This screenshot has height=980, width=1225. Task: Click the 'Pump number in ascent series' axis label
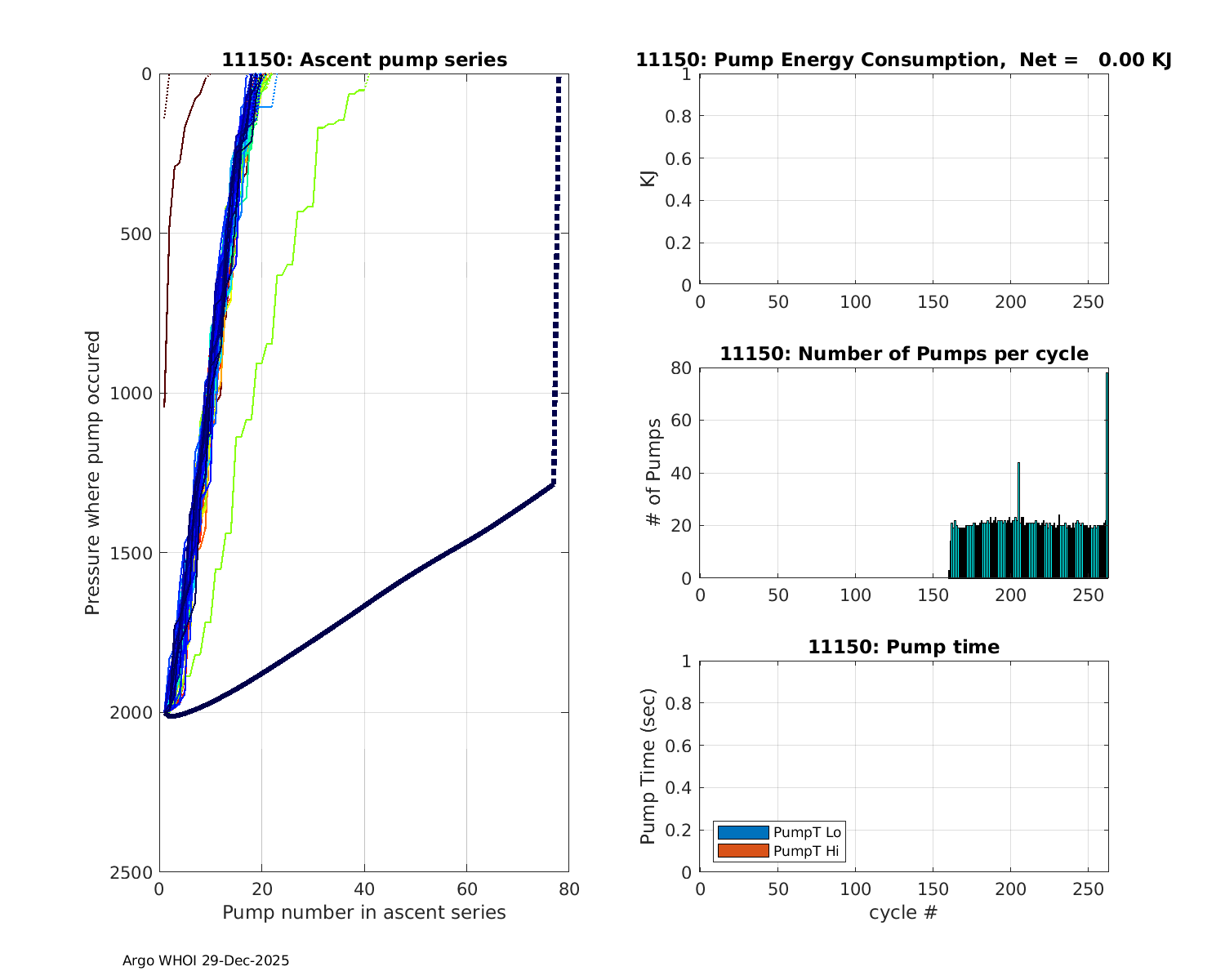click(x=364, y=912)
